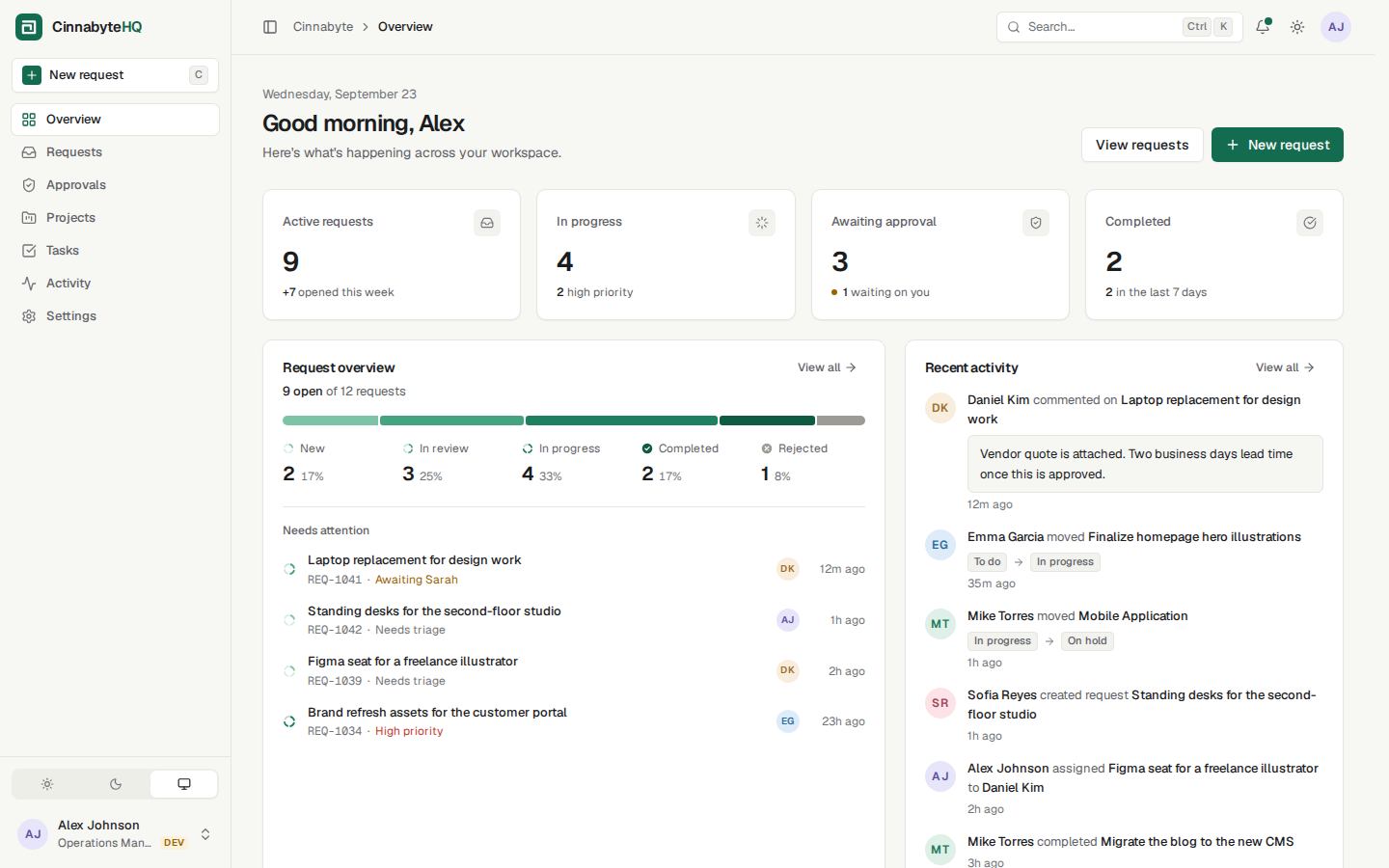Click the In progress card spinner icon
The image size is (1389, 868).
click(762, 223)
